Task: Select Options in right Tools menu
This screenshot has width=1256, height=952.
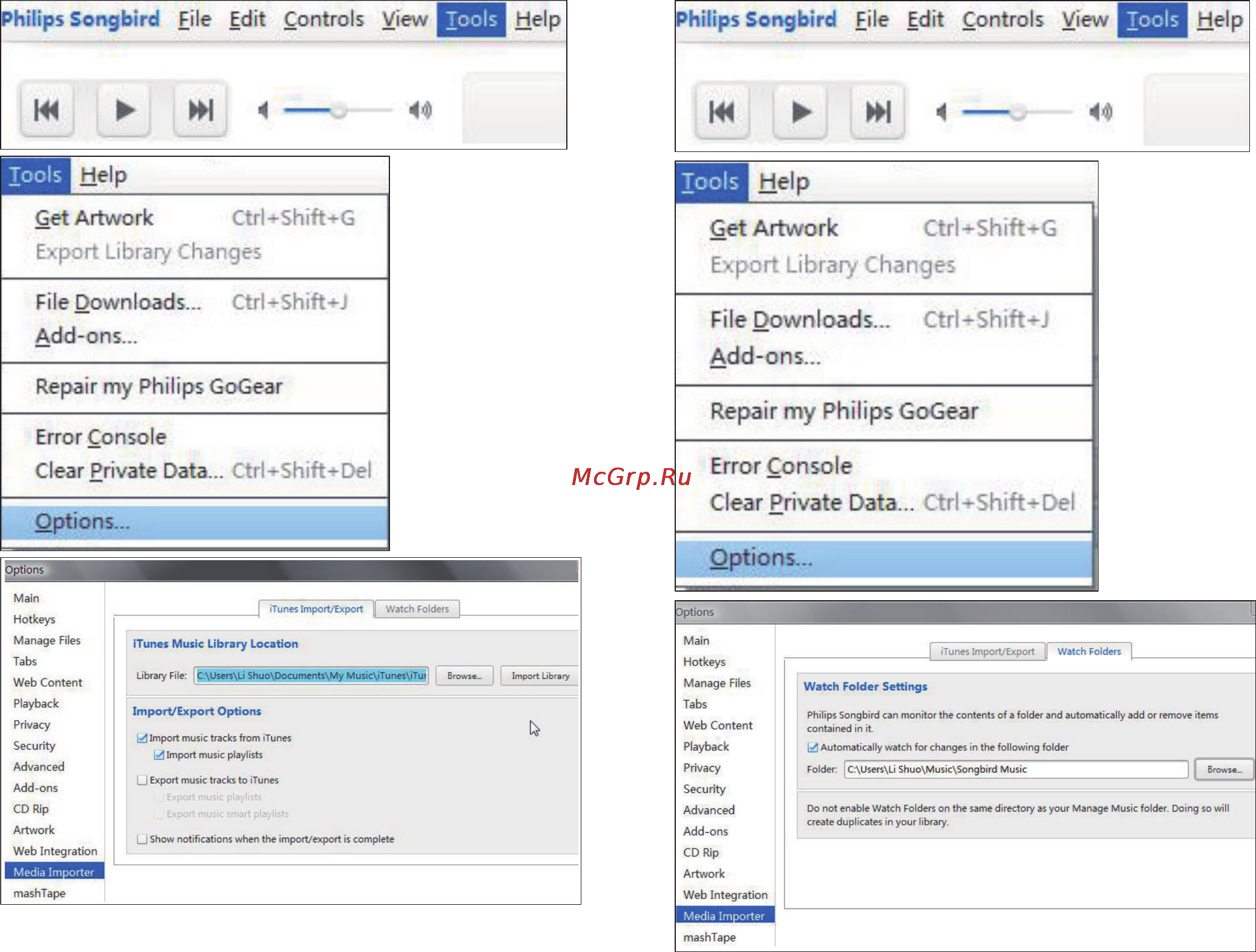Action: pyautogui.click(x=884, y=558)
